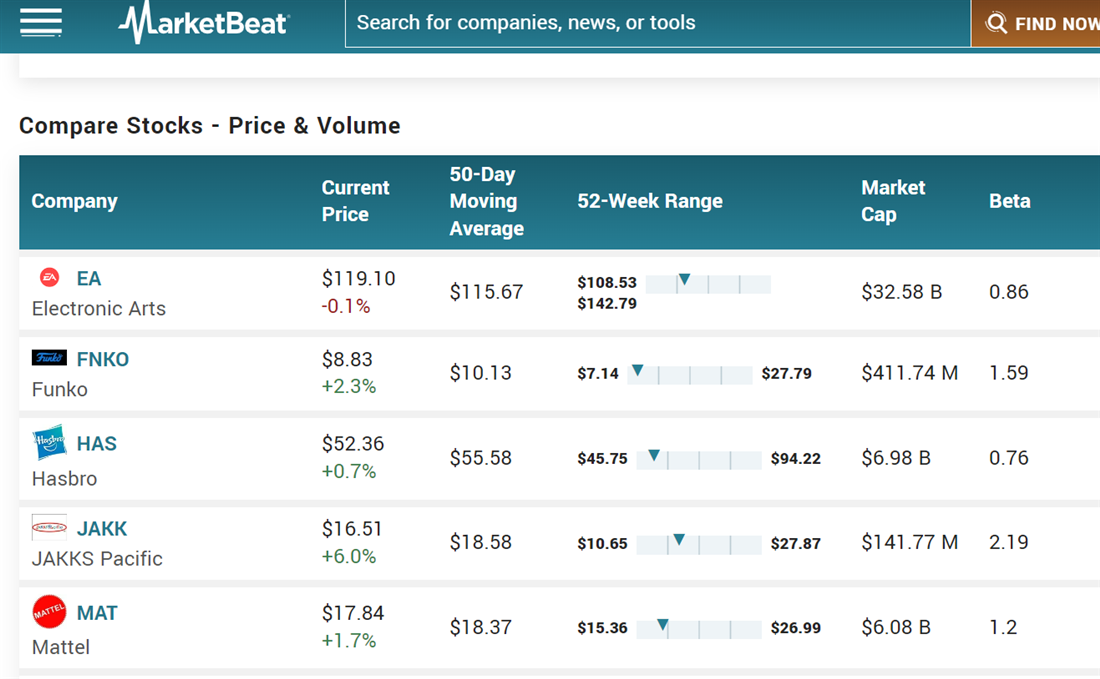1100x679 pixels.
Task: Click EA's 52-week range marker
Action: coord(684,279)
